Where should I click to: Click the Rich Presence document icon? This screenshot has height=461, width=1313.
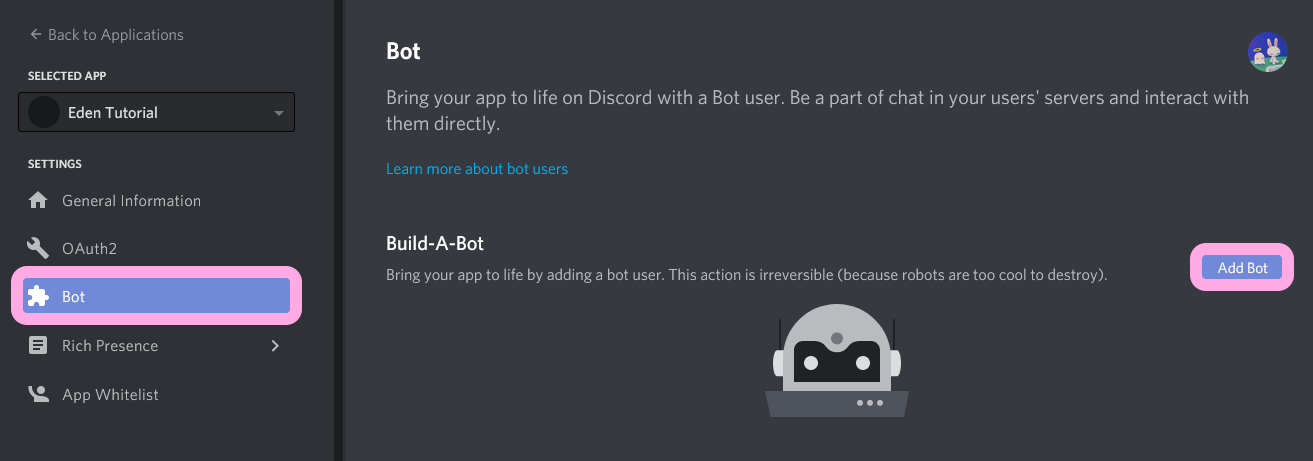coord(38,345)
